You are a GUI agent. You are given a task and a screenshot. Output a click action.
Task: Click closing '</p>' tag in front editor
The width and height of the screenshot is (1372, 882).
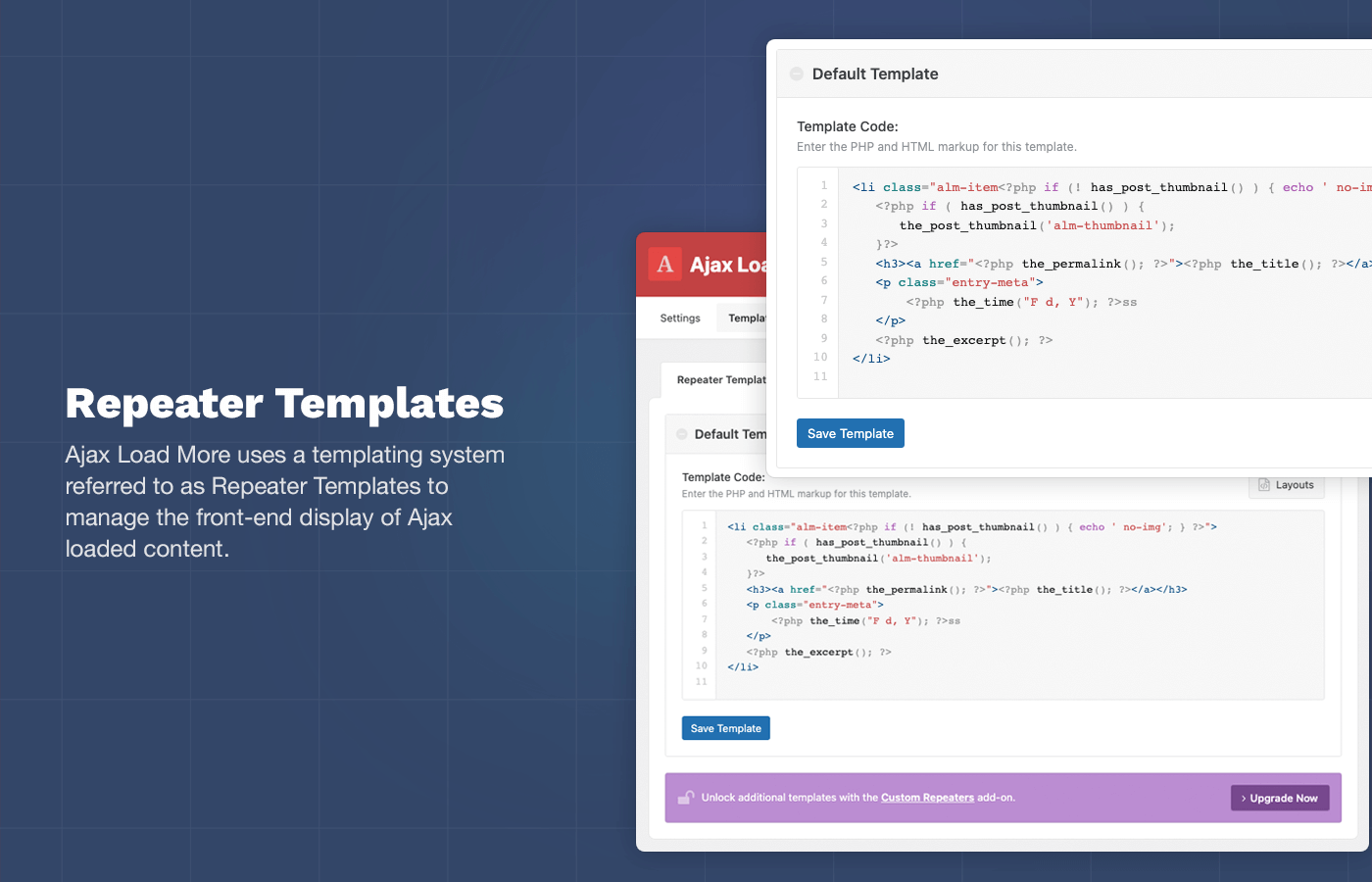891,320
